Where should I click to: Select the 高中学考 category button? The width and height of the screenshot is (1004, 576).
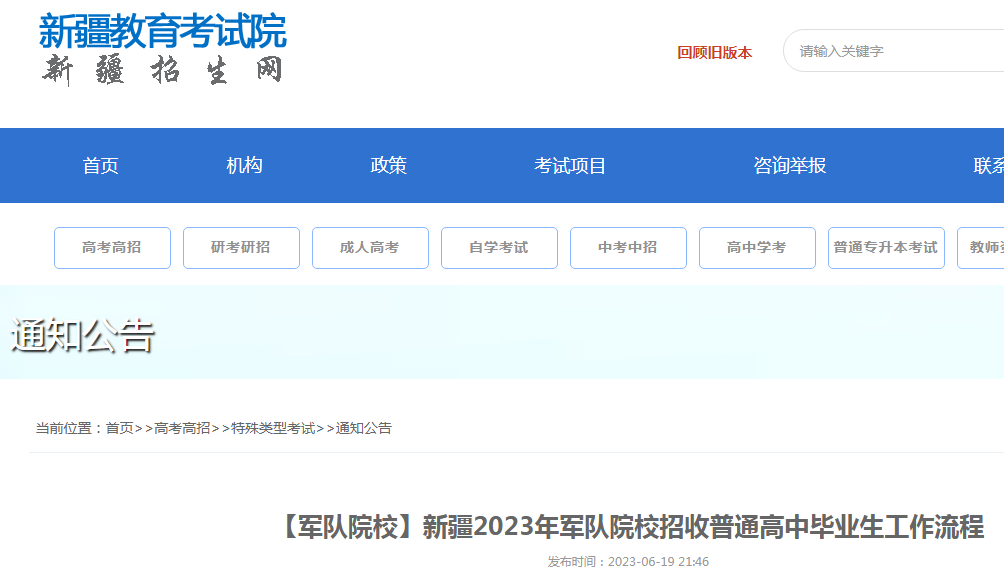[757, 248]
